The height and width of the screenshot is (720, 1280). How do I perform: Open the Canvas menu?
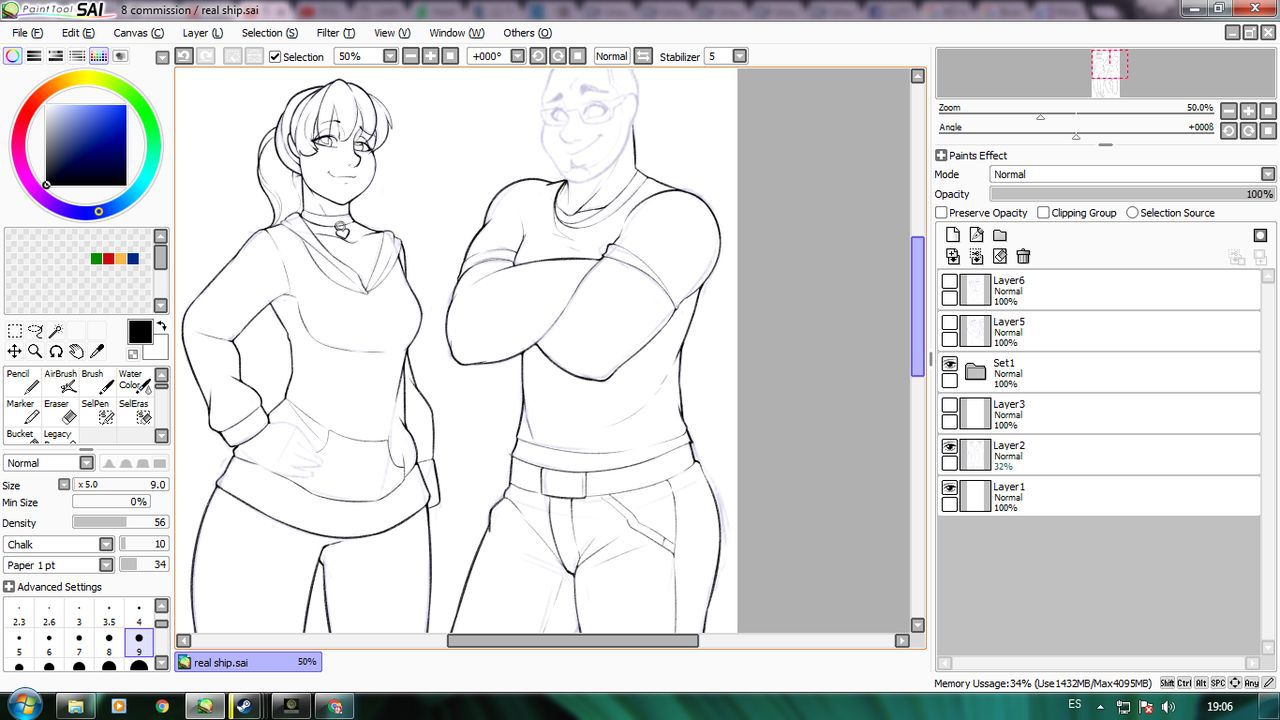tap(138, 33)
